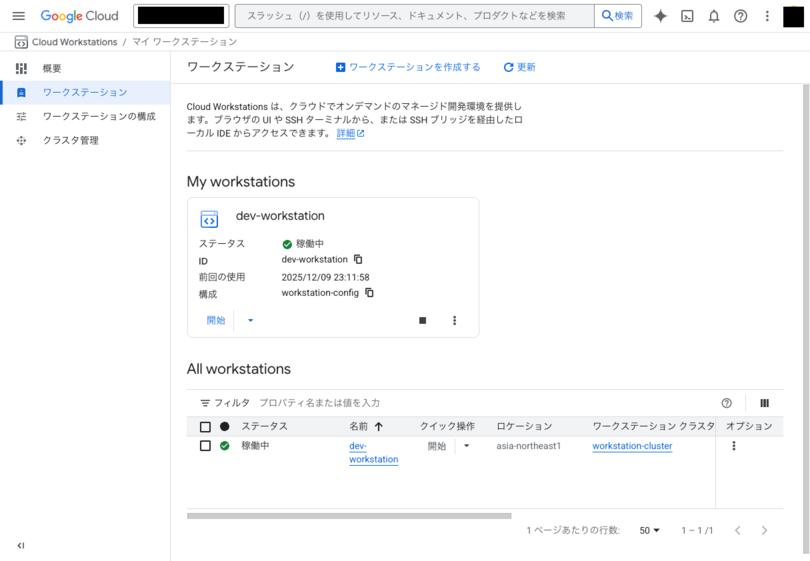810x561 pixels.
Task: Expand the table row quick-action dropdown
Action: pos(466,446)
